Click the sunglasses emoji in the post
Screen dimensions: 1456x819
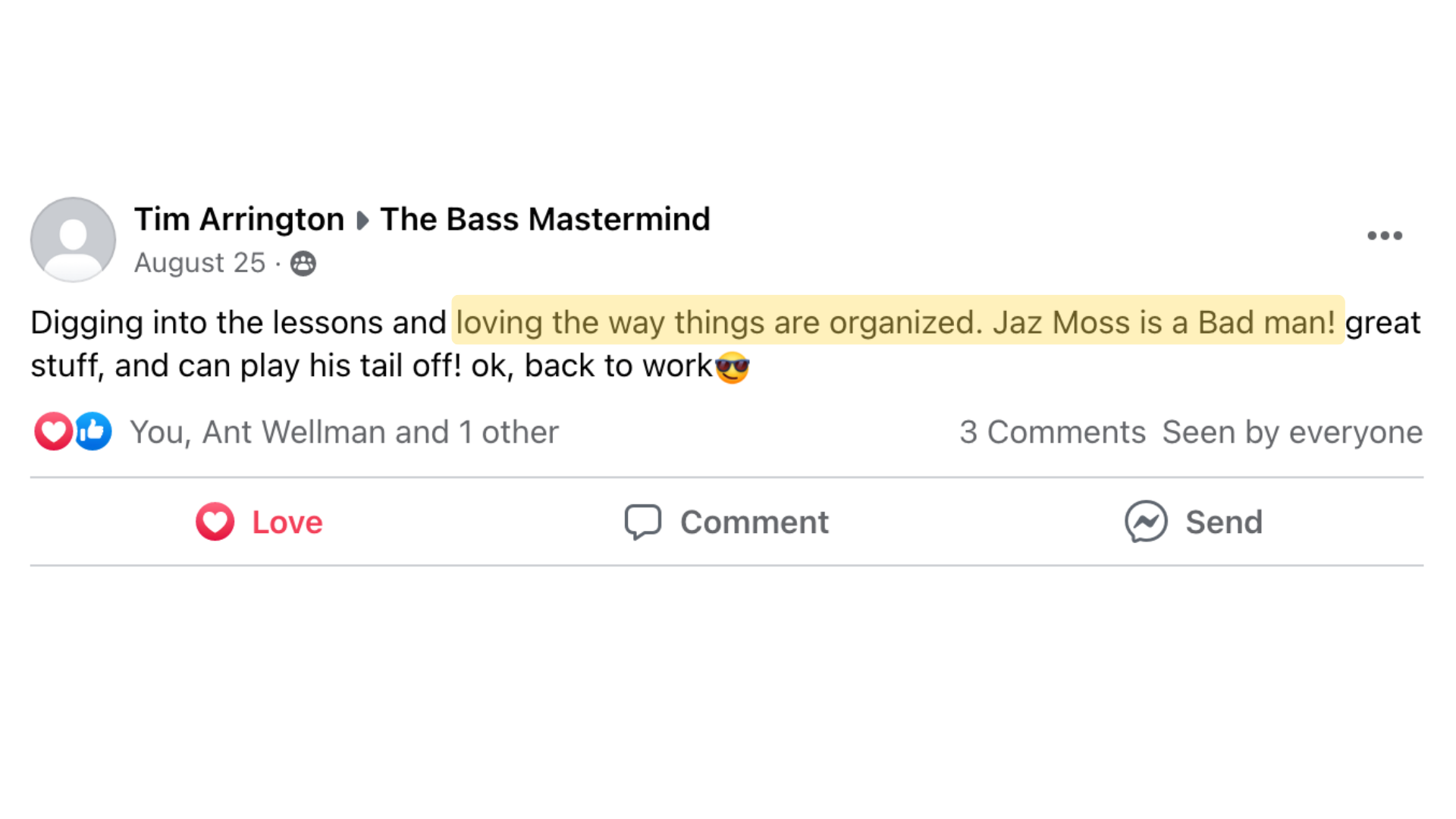732,367
